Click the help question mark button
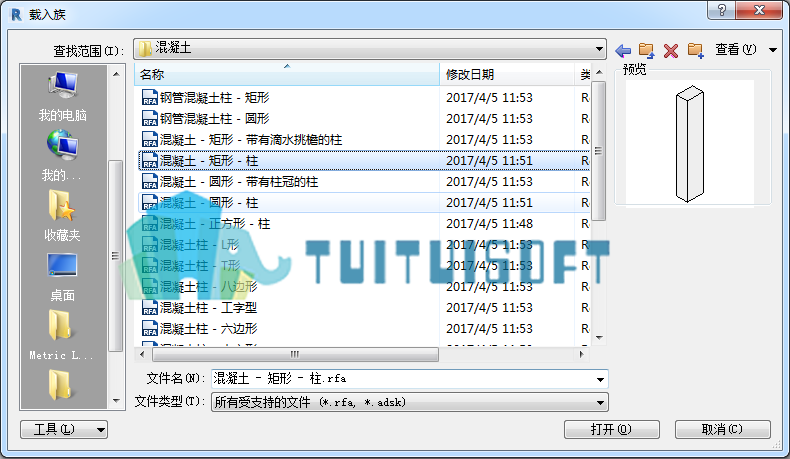This screenshot has height=459, width=790. point(721,10)
